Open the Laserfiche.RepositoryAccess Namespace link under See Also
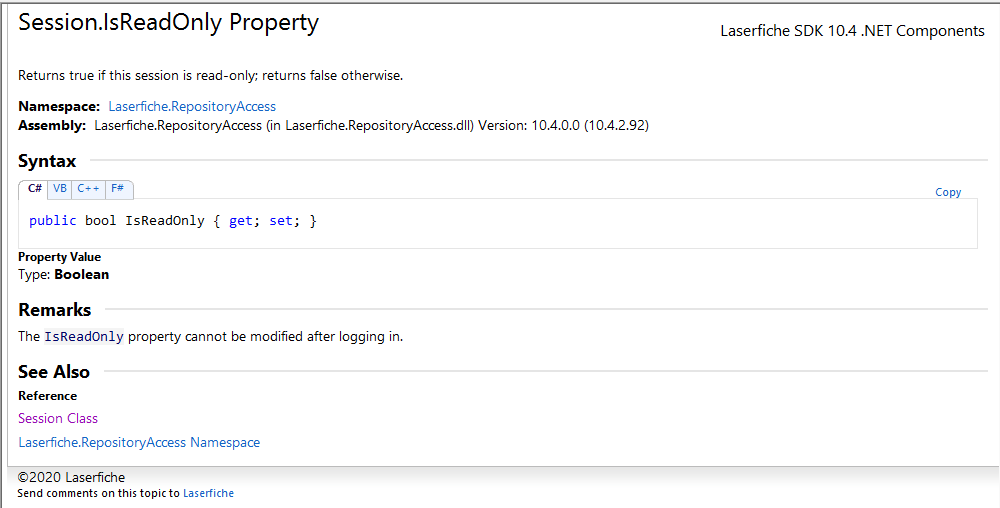Image resolution: width=1000 pixels, height=508 pixels. point(139,442)
